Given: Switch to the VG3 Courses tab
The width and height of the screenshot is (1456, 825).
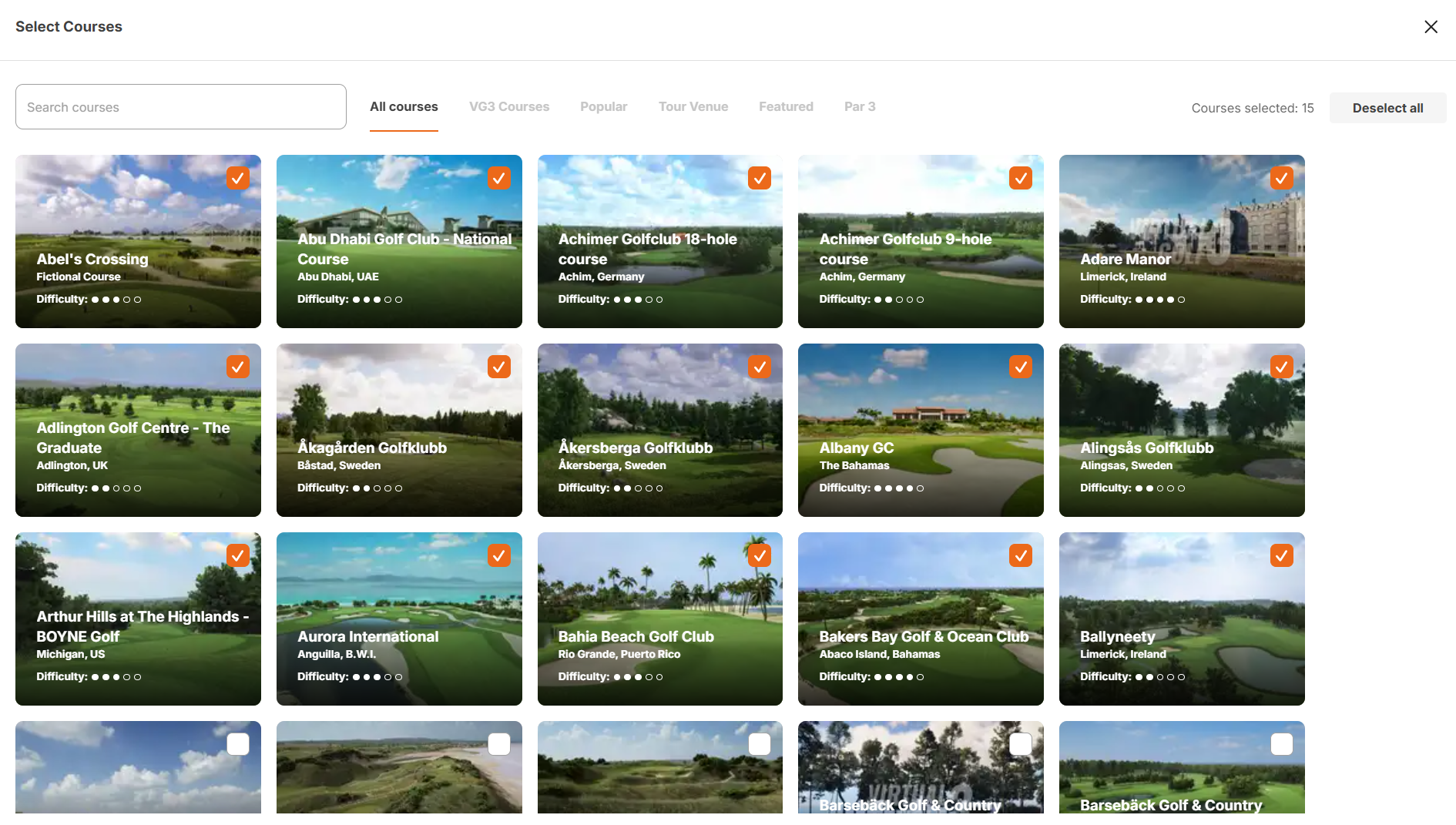Looking at the screenshot, I should 509,106.
